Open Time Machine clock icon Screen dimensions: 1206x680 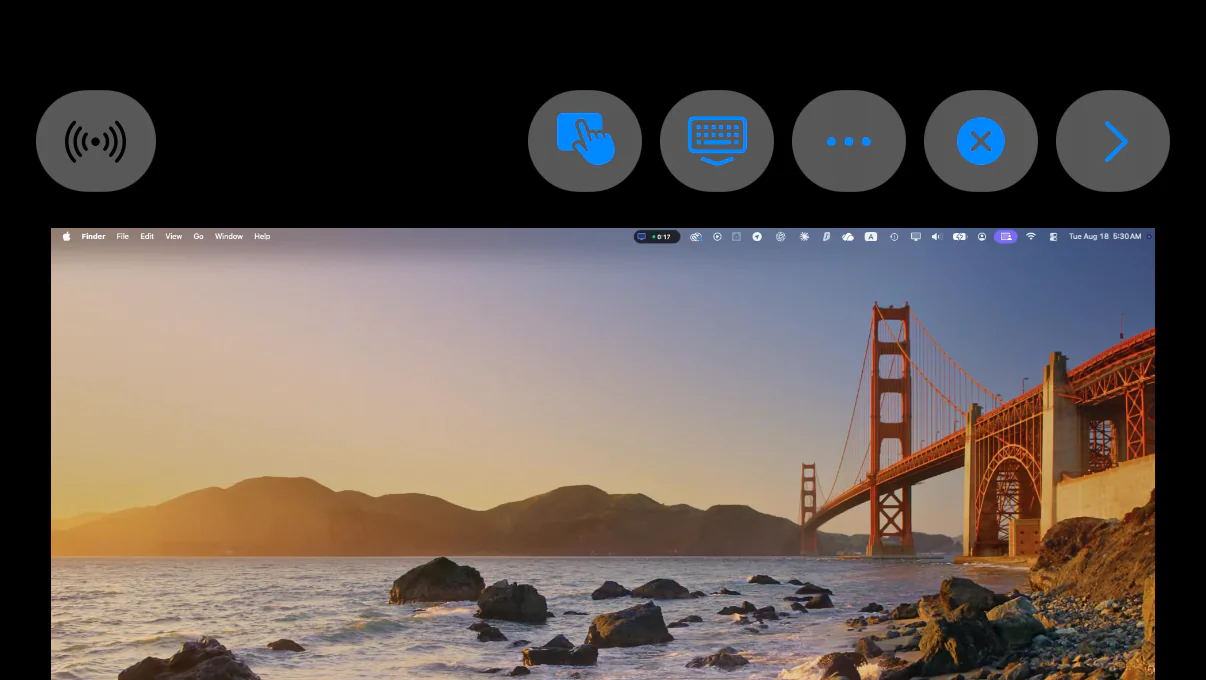(x=894, y=237)
